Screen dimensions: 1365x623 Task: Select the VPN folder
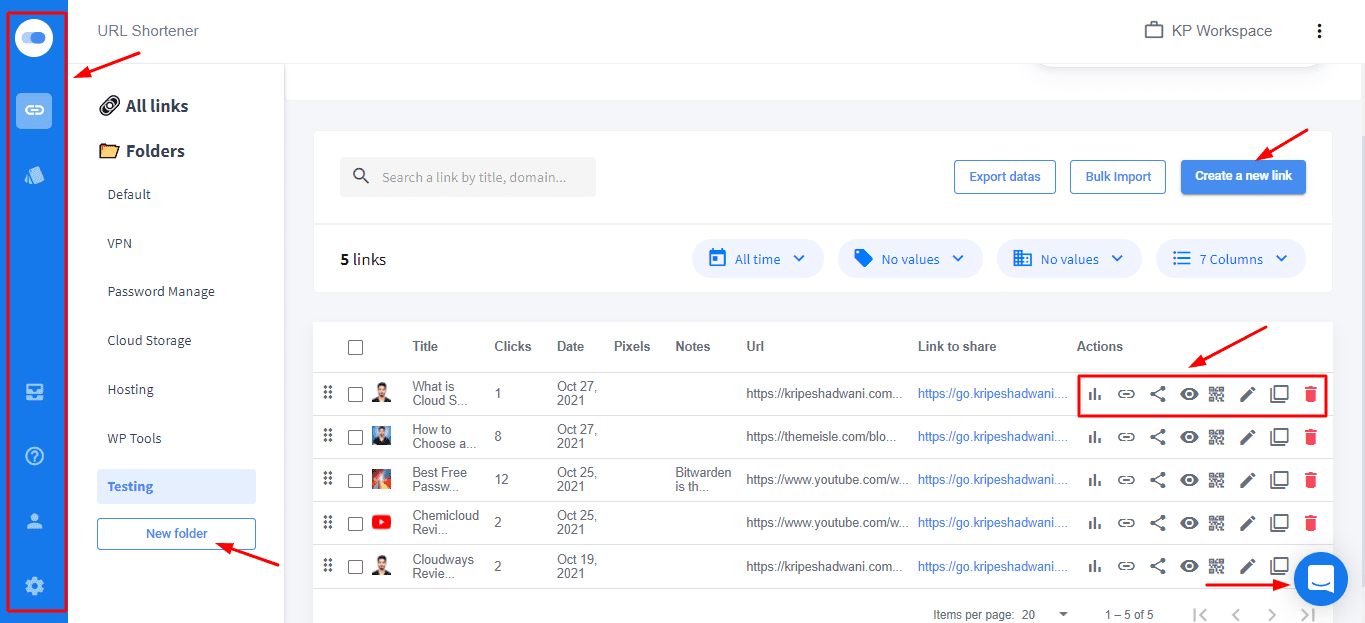click(120, 243)
